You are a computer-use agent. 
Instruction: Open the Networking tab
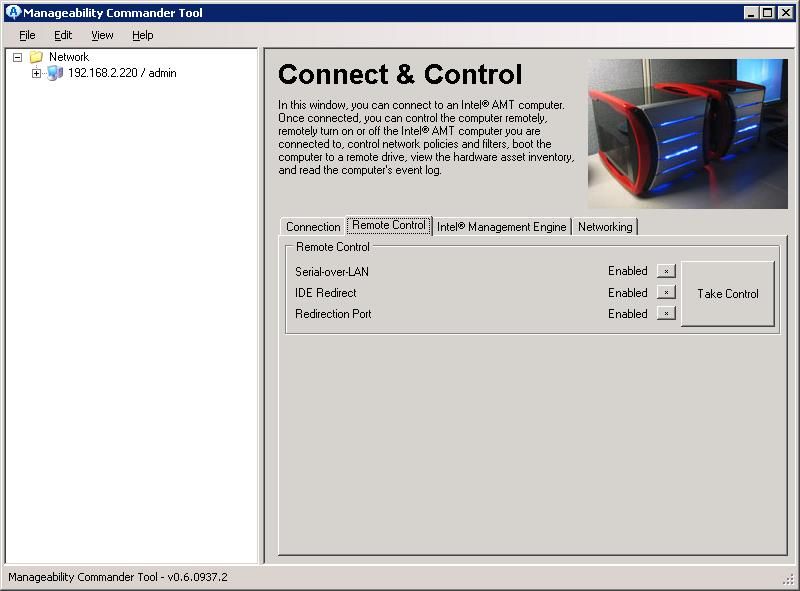[605, 227]
